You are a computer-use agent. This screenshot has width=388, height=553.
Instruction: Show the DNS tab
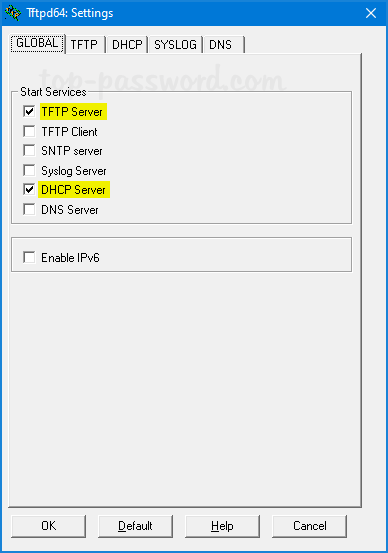click(x=223, y=45)
